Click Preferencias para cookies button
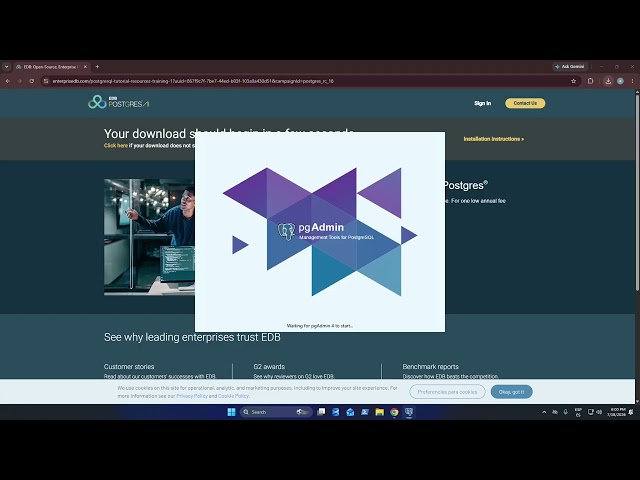The image size is (640, 480). (447, 392)
